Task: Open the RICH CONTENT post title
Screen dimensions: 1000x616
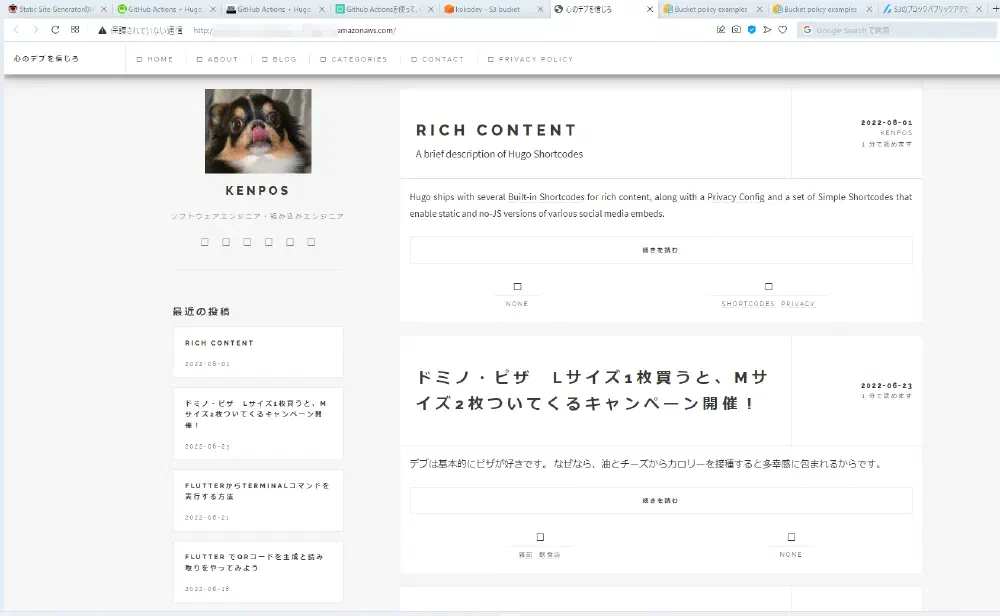Action: coord(496,130)
